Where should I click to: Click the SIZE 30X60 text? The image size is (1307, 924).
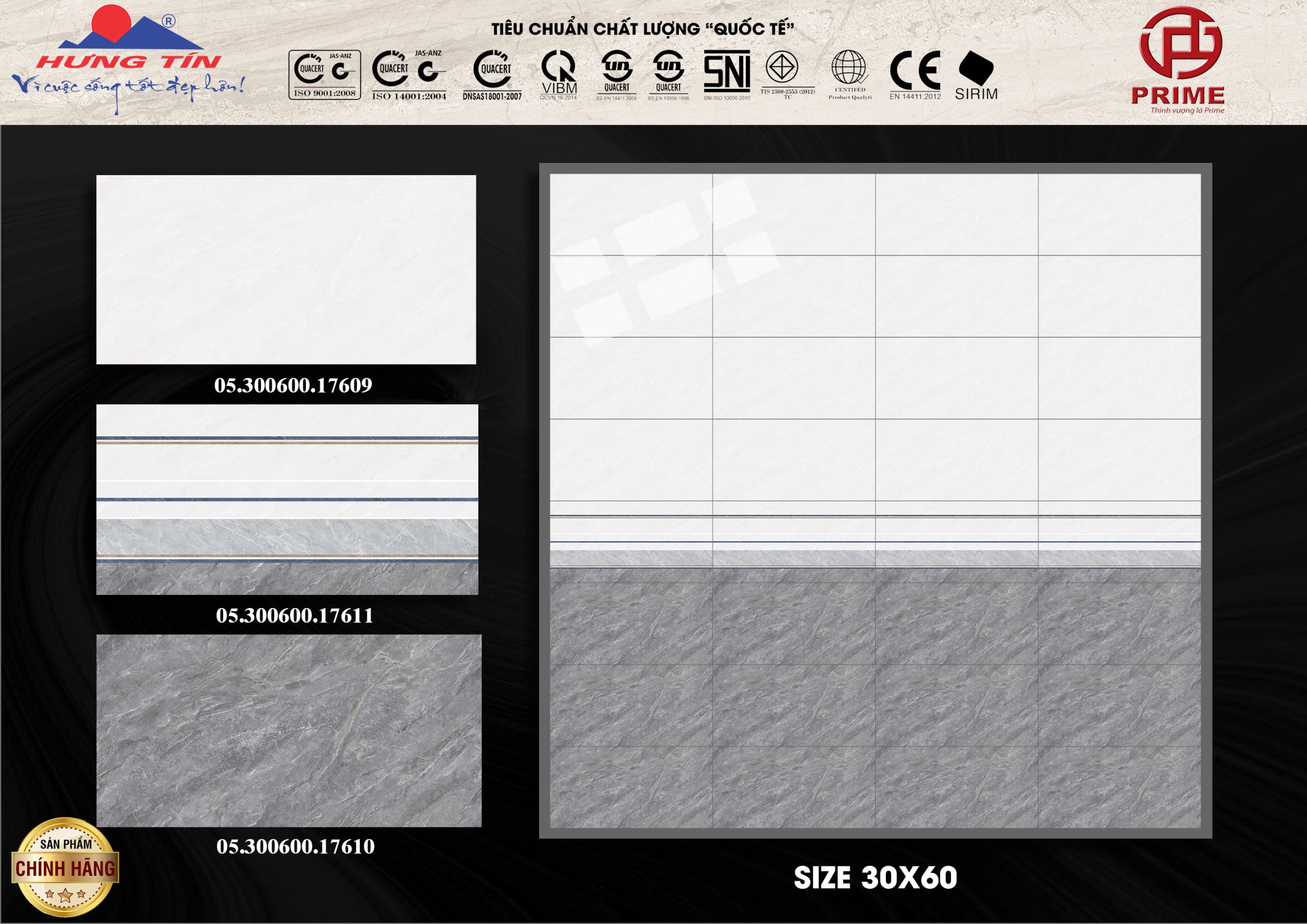pos(875,878)
